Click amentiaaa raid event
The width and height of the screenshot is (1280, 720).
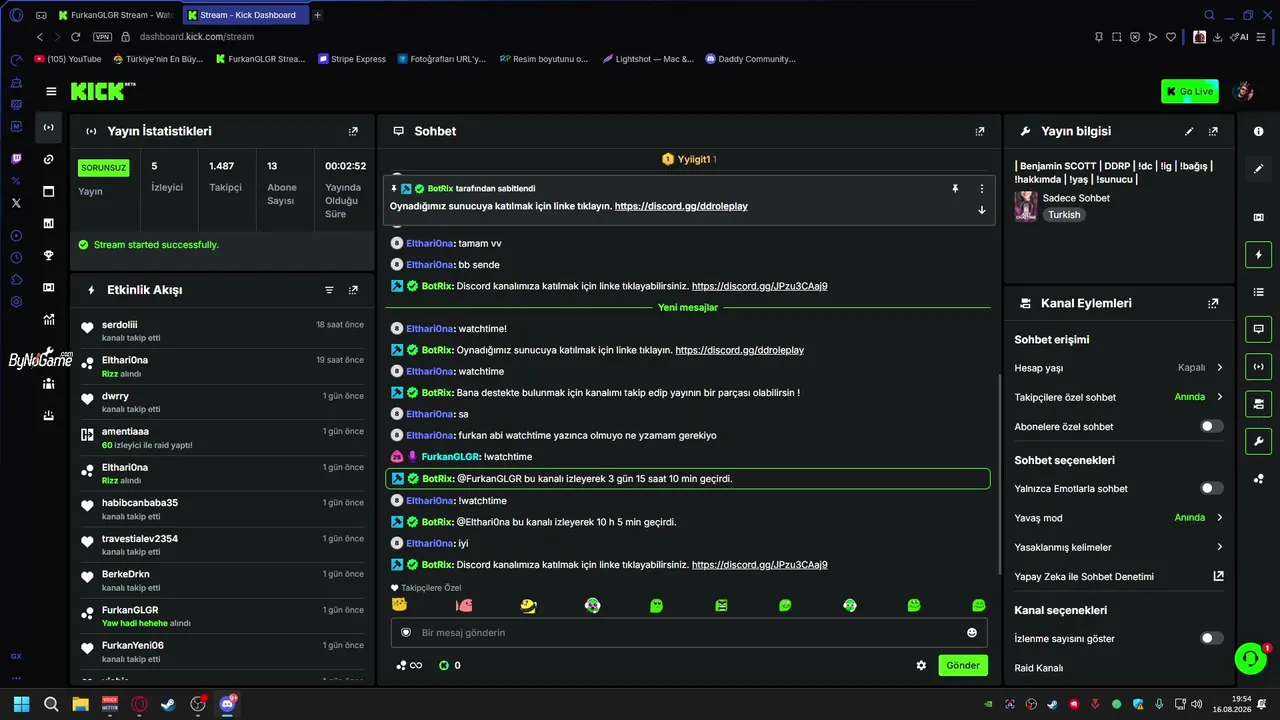223,438
